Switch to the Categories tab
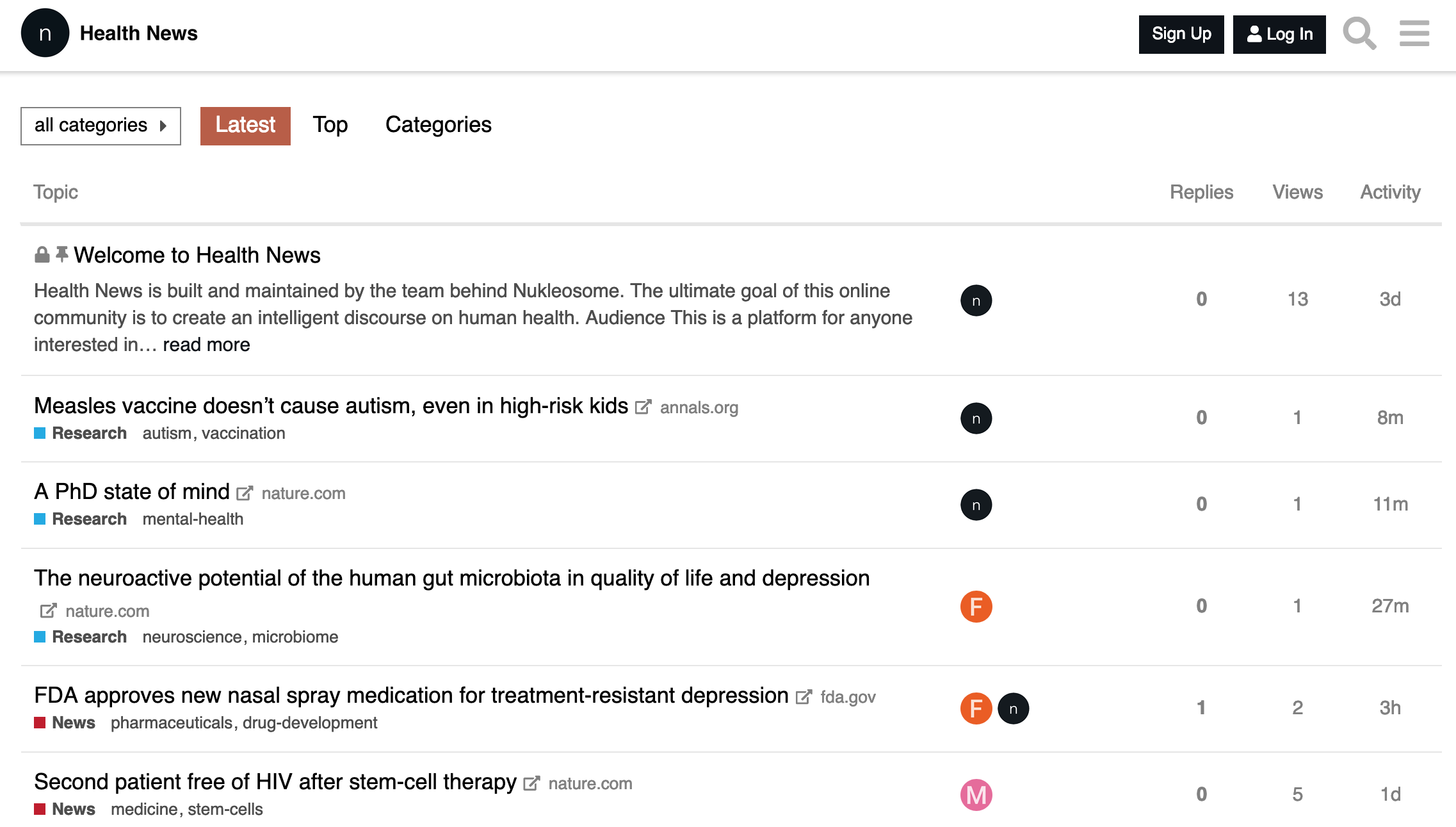Screen dimensions: 1456x827 tap(438, 125)
